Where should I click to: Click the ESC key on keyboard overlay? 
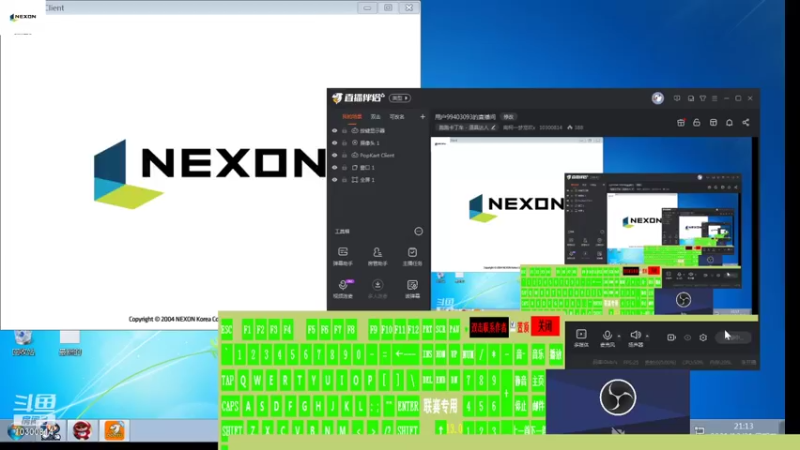[227, 330]
